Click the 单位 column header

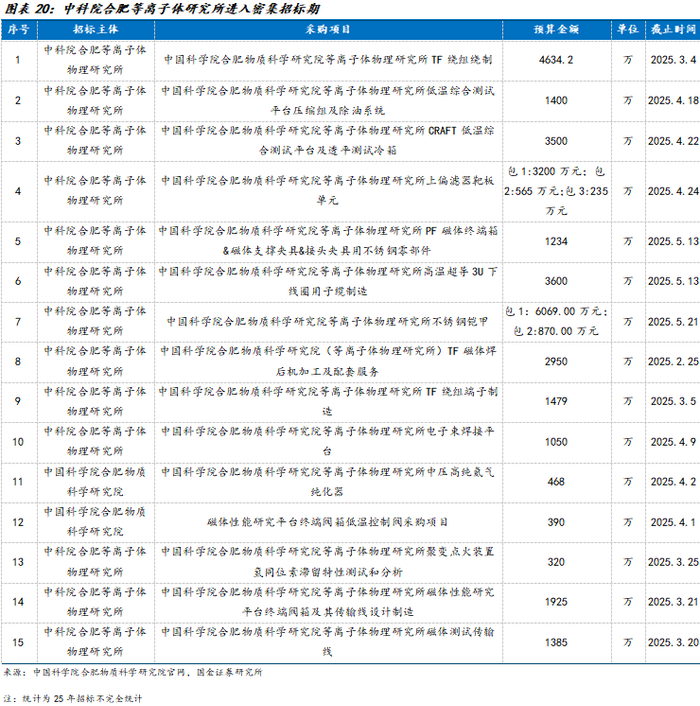[x=628, y=30]
